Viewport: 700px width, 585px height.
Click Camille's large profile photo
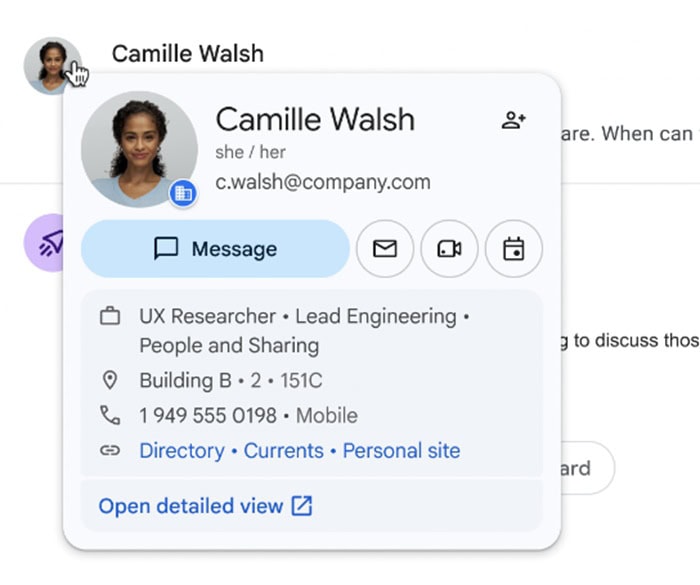[x=139, y=149]
